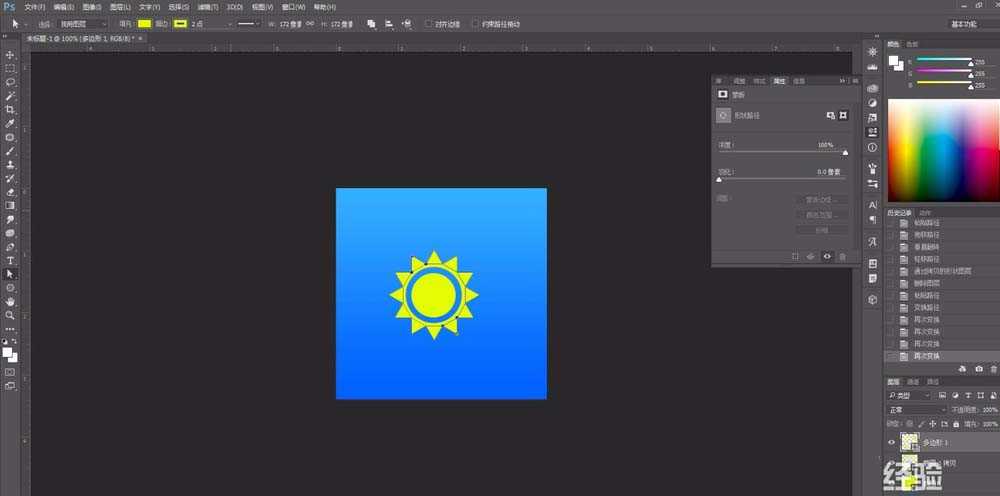Toggle mask visibility eye in Properties panel
This screenshot has width=1000, height=496.
[x=826, y=257]
